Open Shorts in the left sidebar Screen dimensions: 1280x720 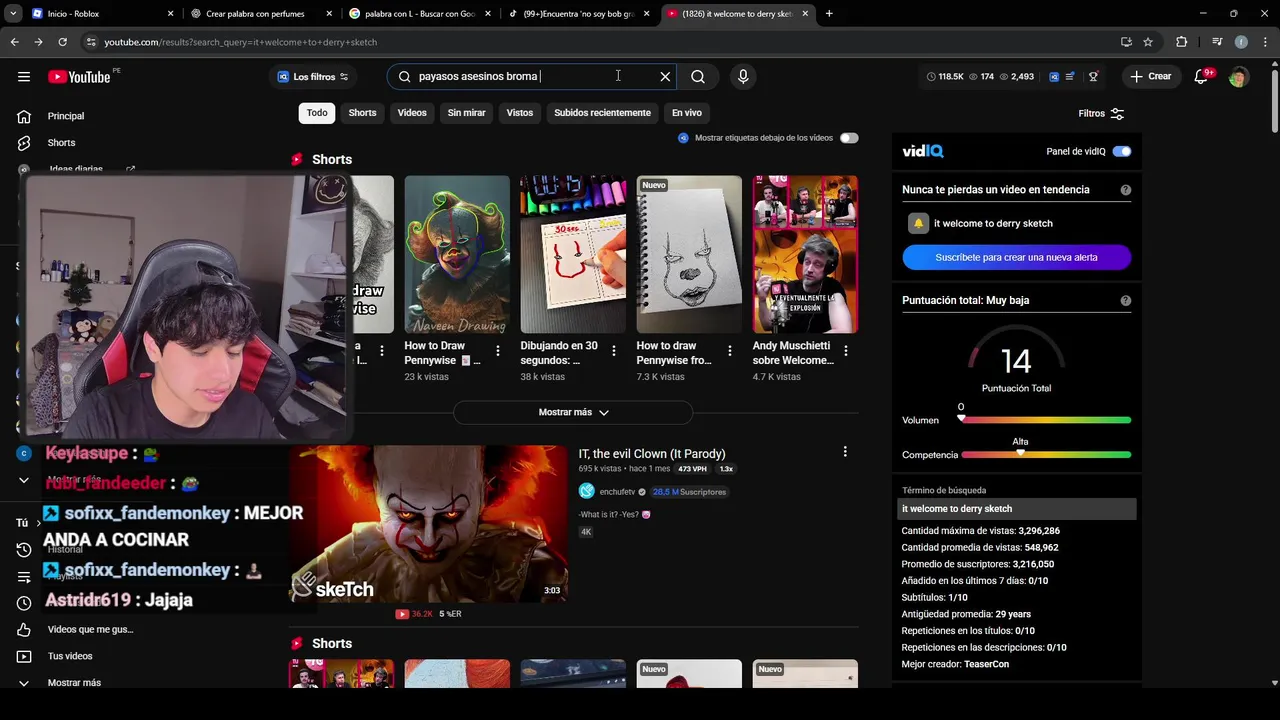pyautogui.click(x=61, y=143)
